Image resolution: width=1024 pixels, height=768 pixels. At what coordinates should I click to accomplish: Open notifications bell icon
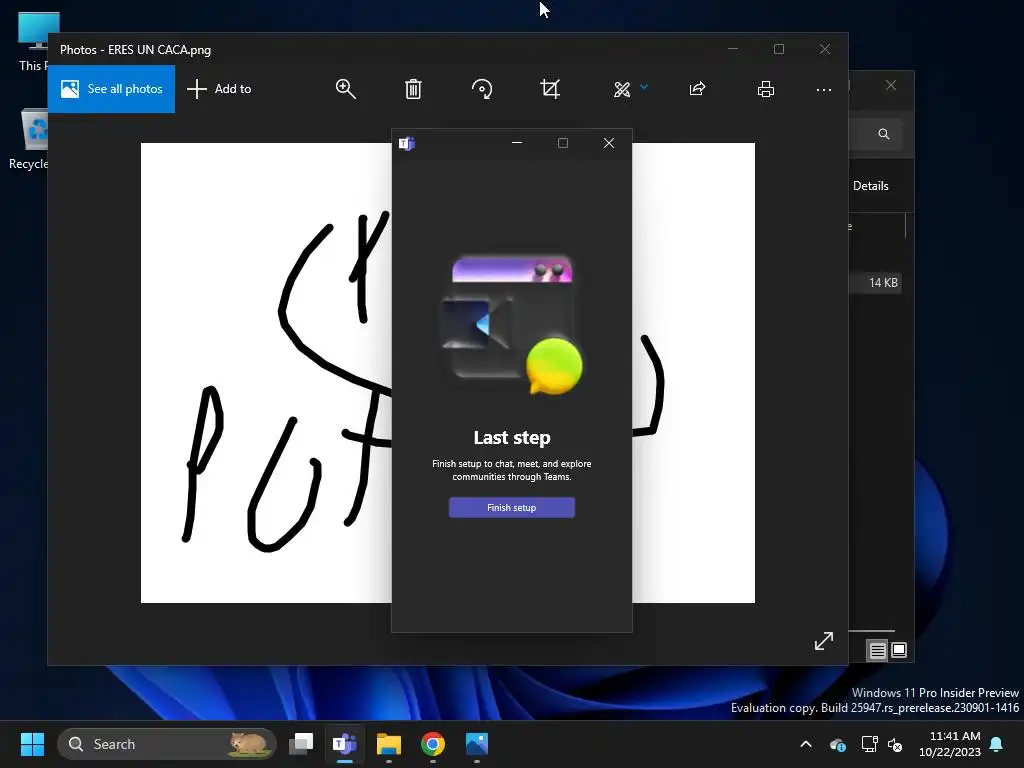997,744
